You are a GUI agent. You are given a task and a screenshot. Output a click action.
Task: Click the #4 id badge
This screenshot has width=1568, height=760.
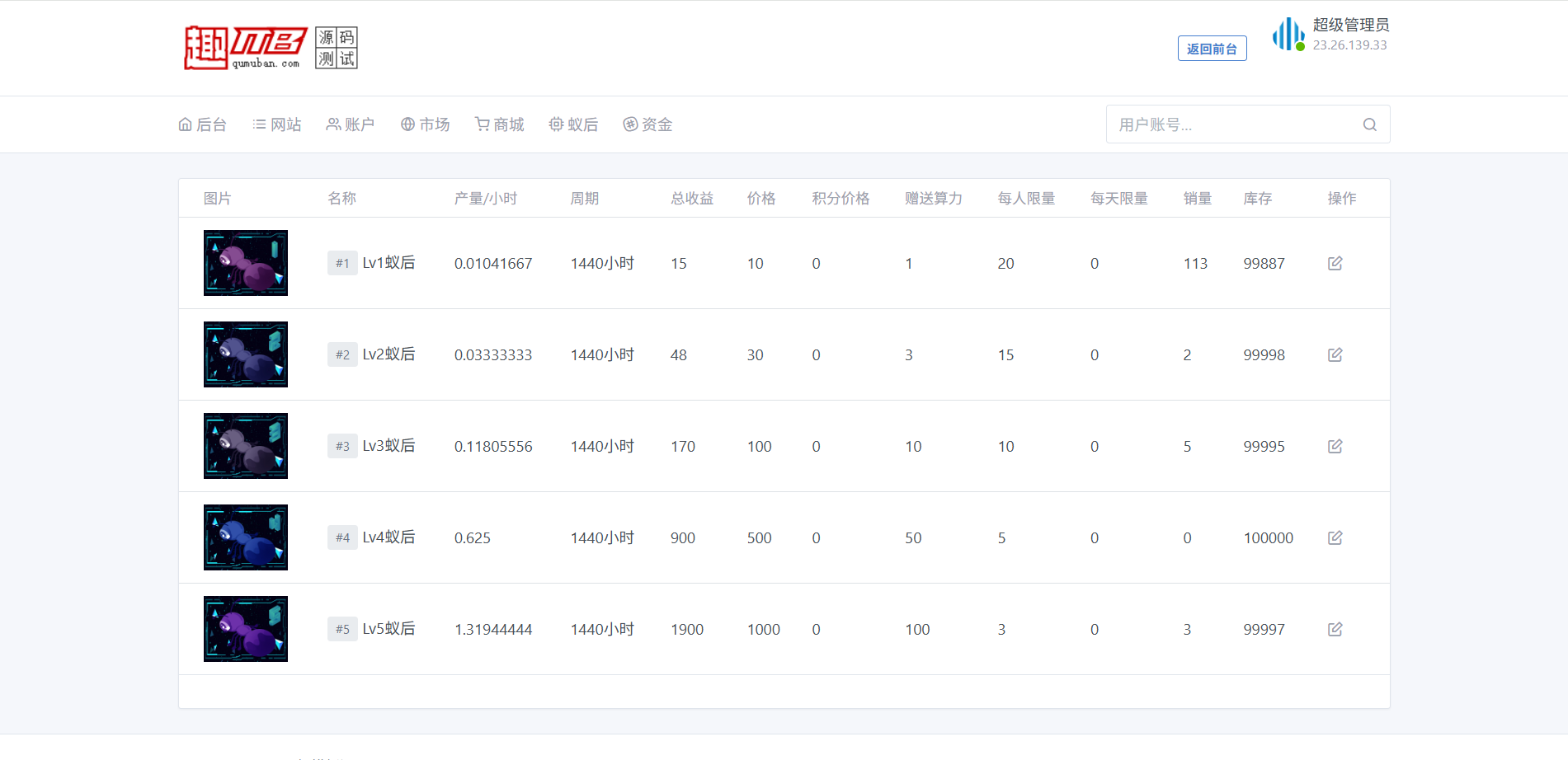(342, 537)
